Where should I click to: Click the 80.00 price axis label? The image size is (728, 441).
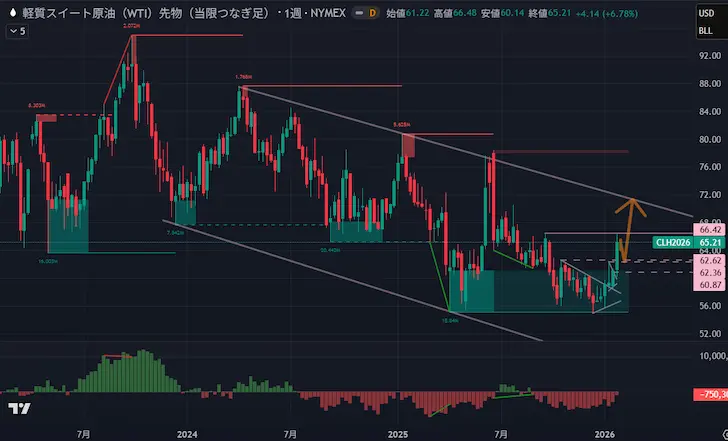click(x=710, y=139)
